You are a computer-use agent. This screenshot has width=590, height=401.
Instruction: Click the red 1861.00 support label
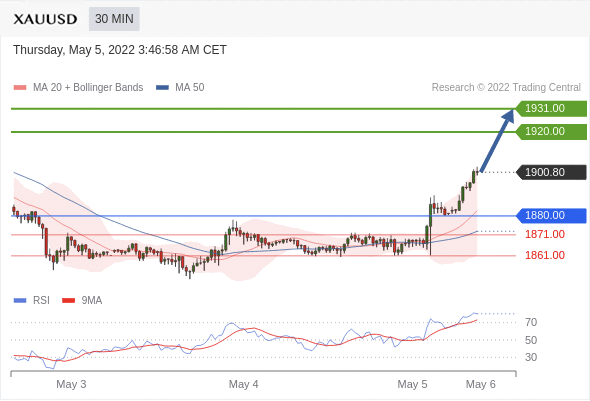[545, 255]
